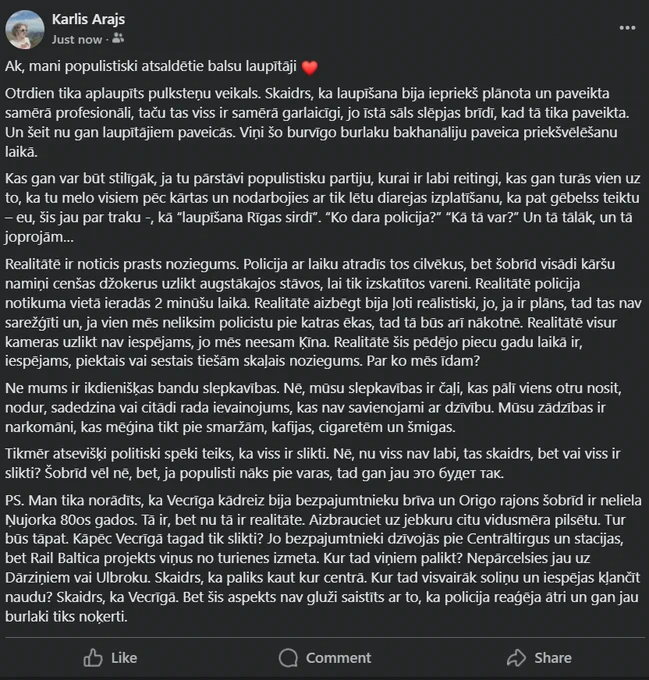
Task: Open Karlis Arajs profile picture
Action: point(25,29)
